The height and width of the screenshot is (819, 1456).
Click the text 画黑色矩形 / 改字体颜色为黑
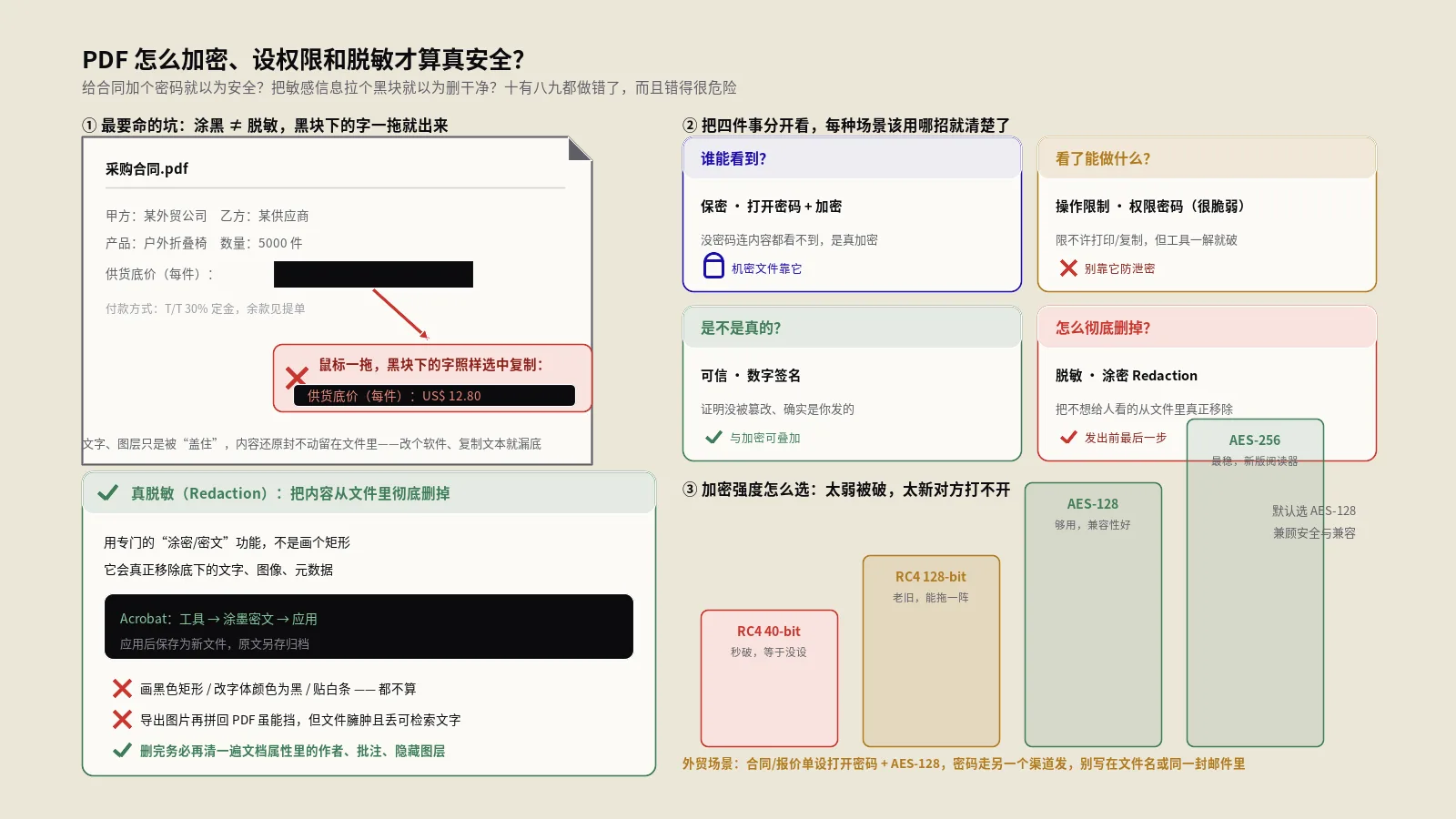click(x=278, y=689)
